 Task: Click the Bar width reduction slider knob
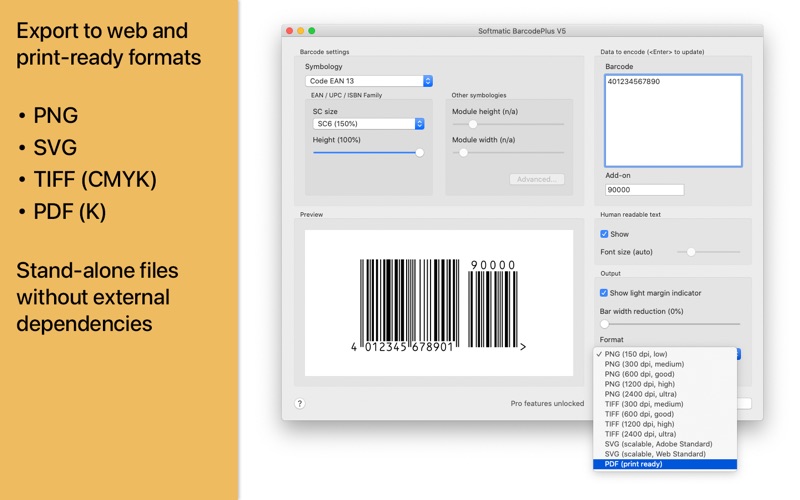pos(605,324)
